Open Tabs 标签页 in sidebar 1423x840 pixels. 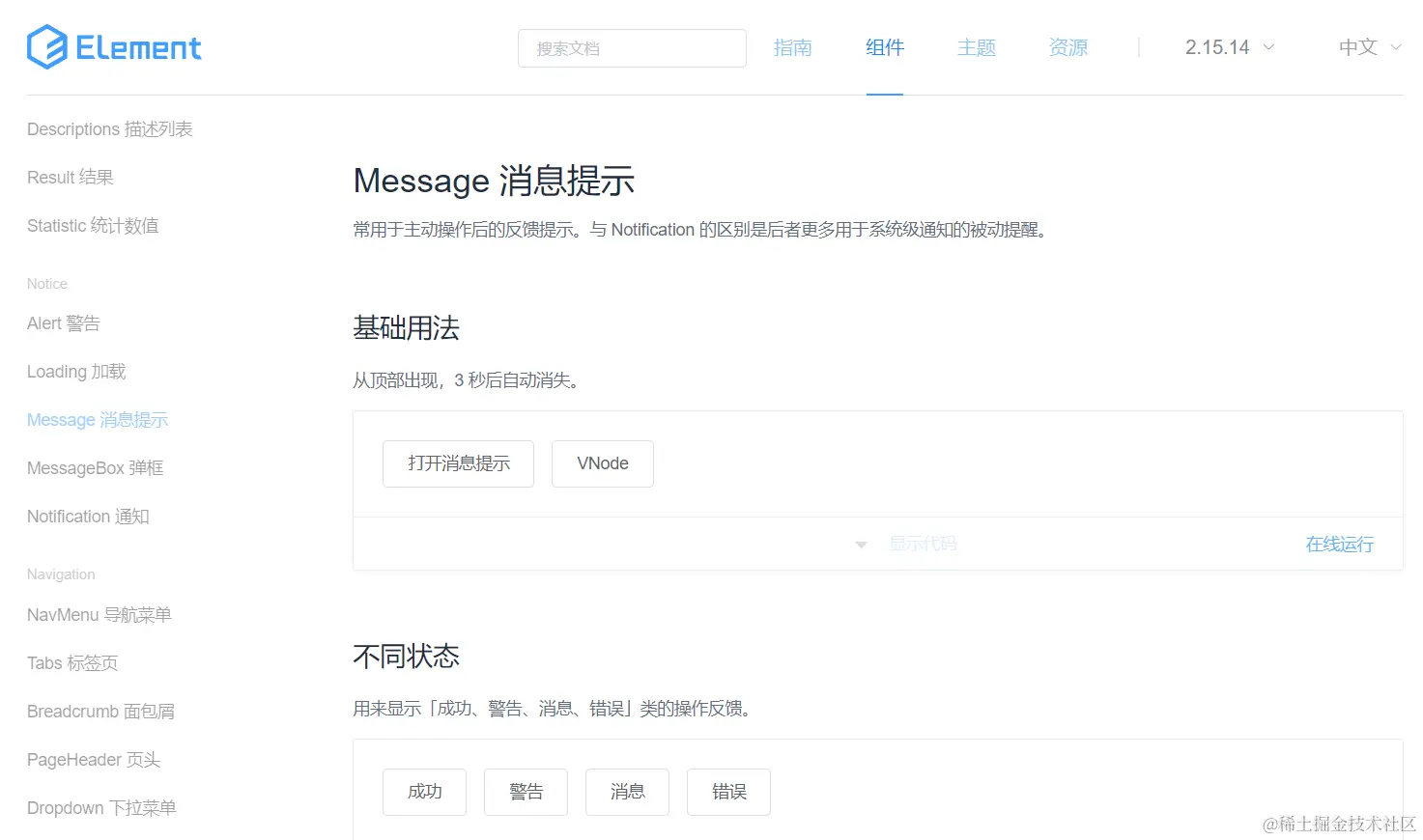coord(72,663)
